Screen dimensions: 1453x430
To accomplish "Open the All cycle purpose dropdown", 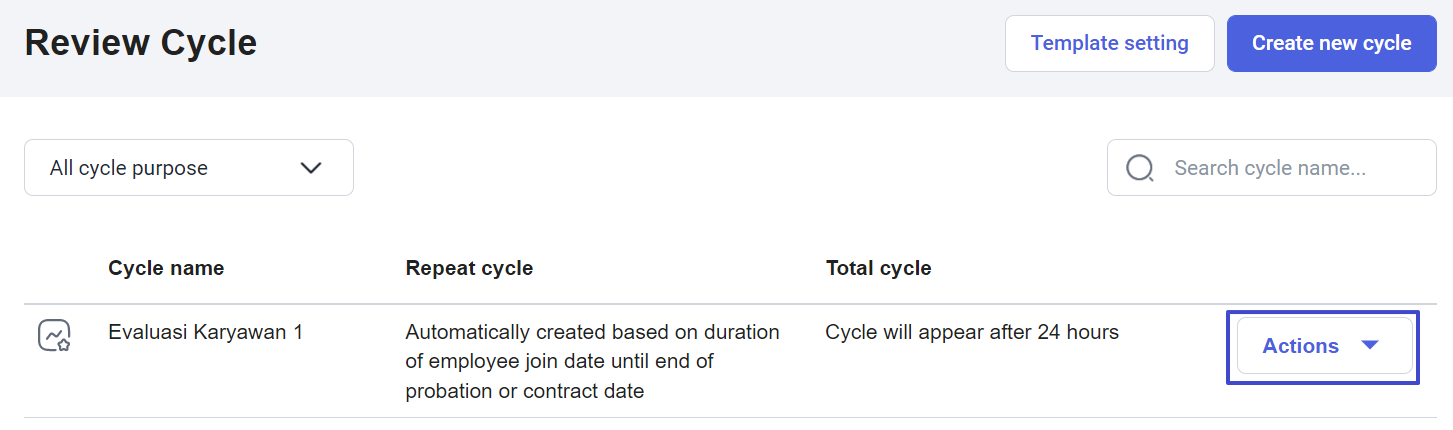I will (189, 168).
